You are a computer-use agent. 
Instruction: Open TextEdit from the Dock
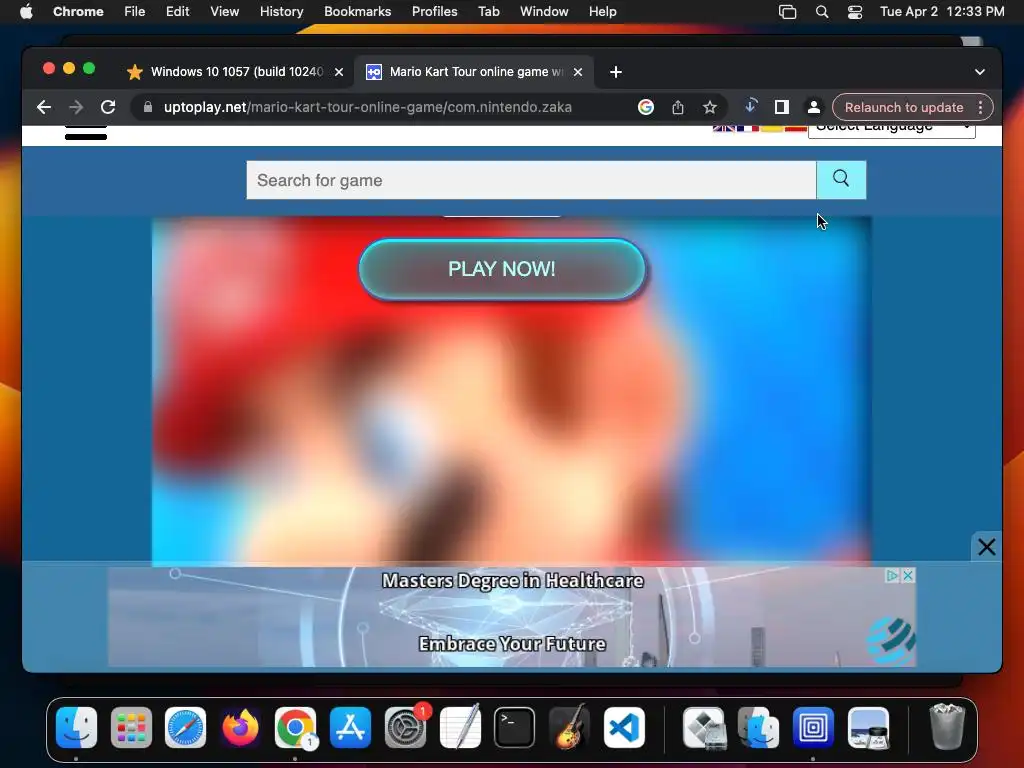point(460,728)
